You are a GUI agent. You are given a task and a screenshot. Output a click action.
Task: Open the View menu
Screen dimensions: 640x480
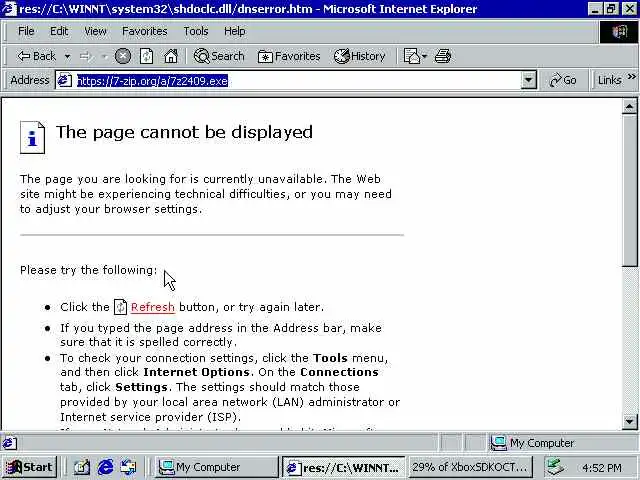[x=96, y=31]
